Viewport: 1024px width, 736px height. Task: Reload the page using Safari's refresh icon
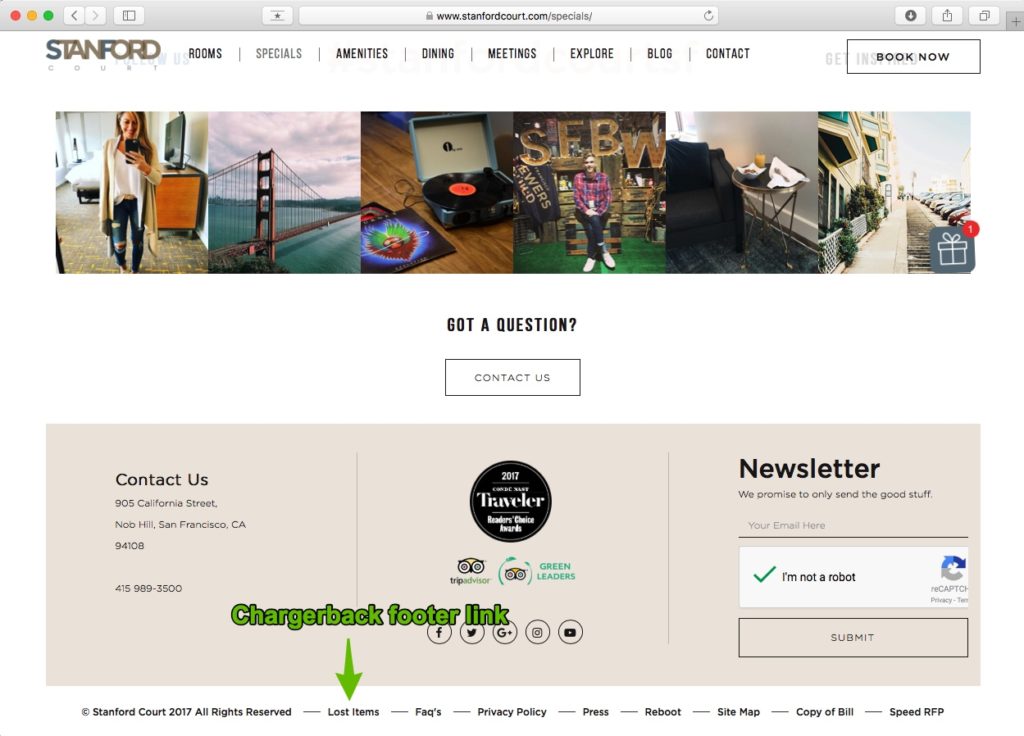(708, 16)
